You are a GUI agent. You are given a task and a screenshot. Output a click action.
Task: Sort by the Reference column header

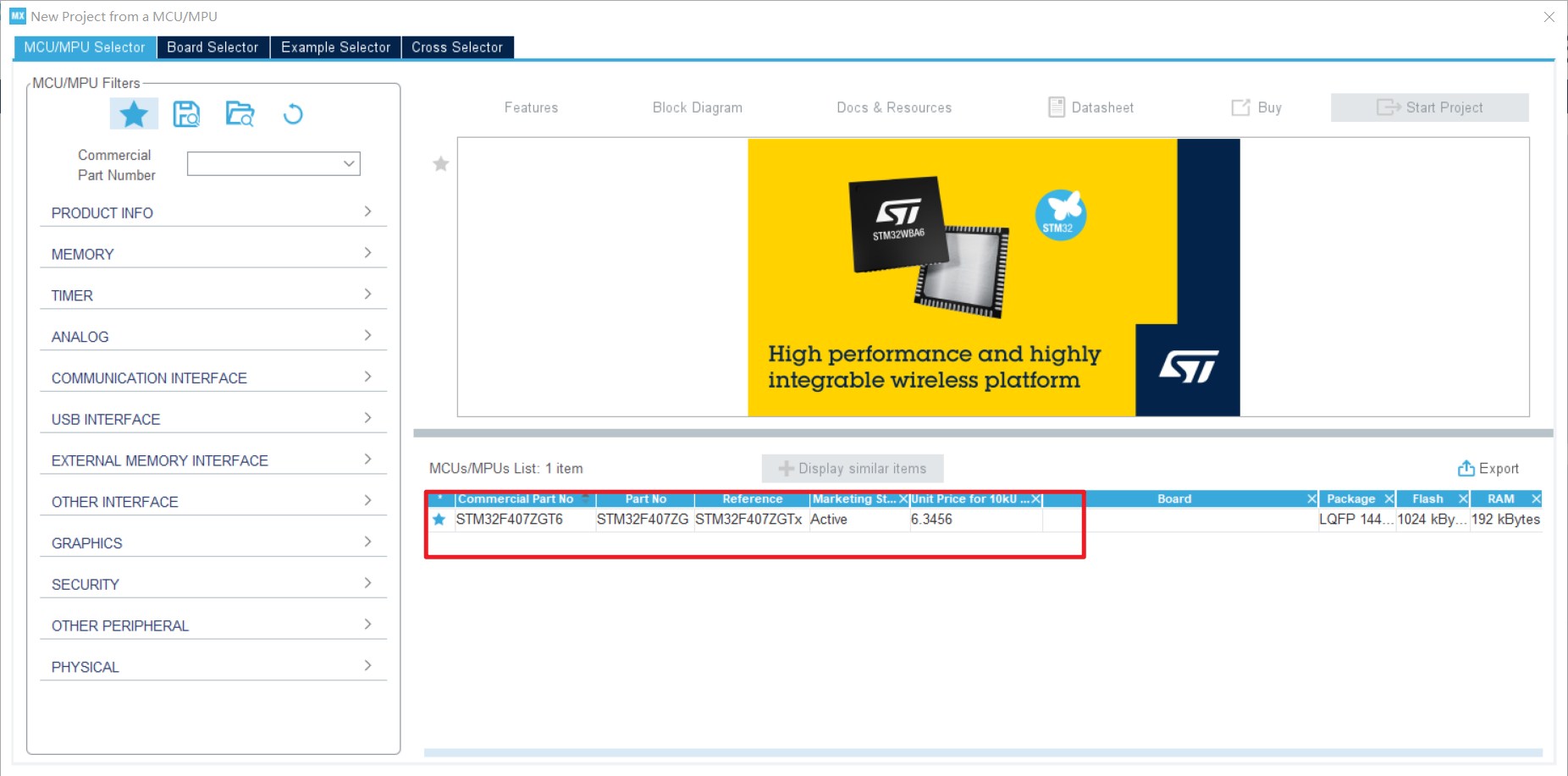pyautogui.click(x=752, y=499)
